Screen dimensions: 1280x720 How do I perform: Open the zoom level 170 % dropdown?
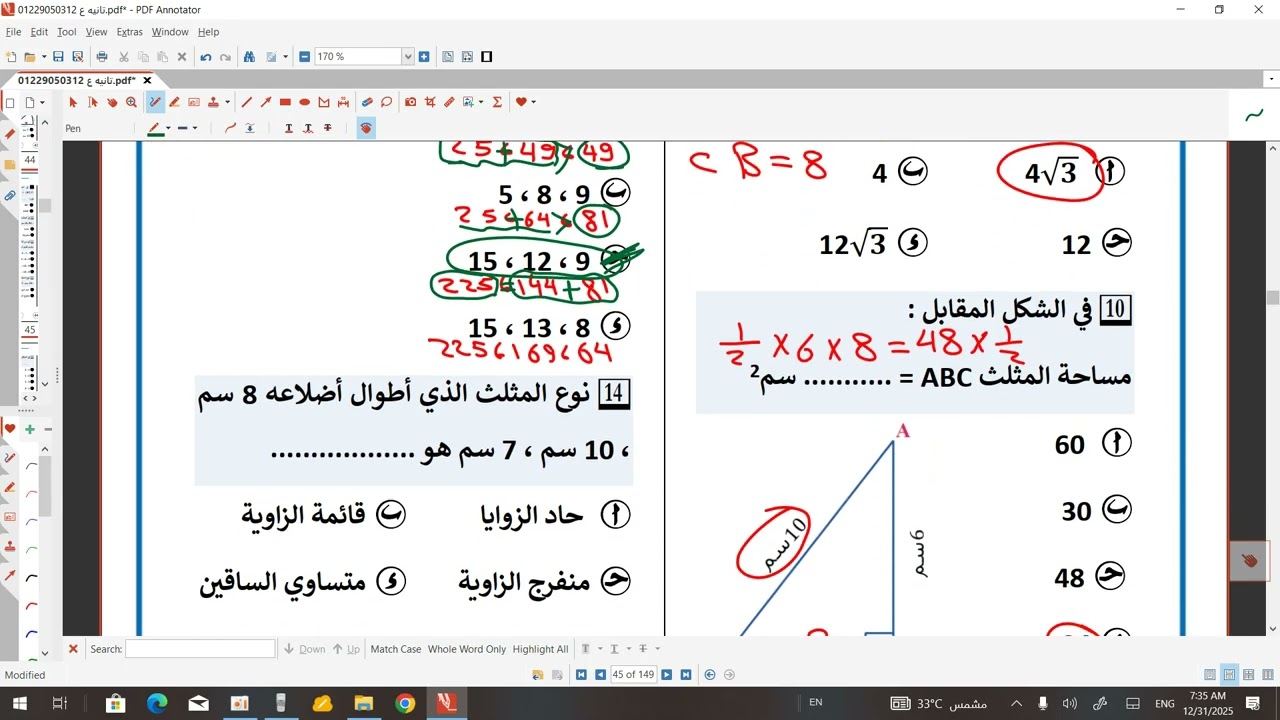tap(408, 57)
